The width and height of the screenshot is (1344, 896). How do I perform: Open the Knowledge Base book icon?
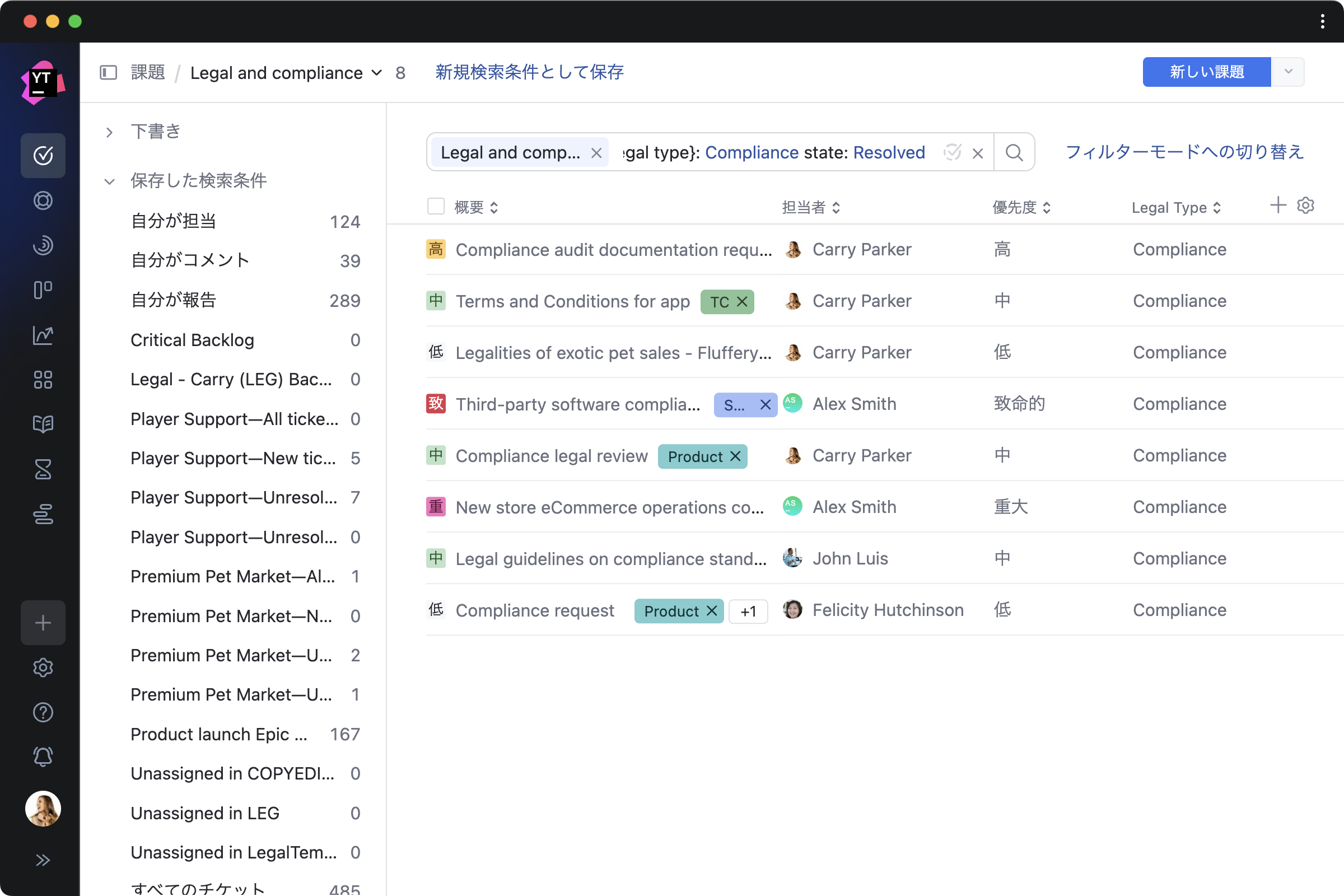(43, 424)
